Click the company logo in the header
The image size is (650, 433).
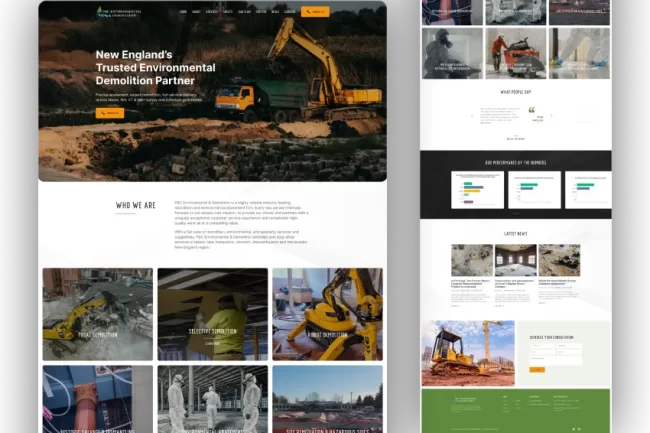tap(120, 12)
